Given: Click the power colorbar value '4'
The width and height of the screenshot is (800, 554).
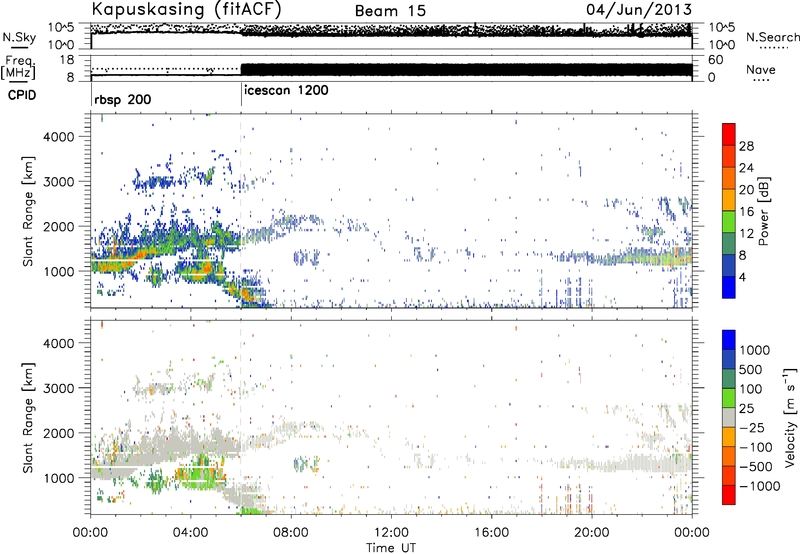Looking at the screenshot, I should [743, 277].
